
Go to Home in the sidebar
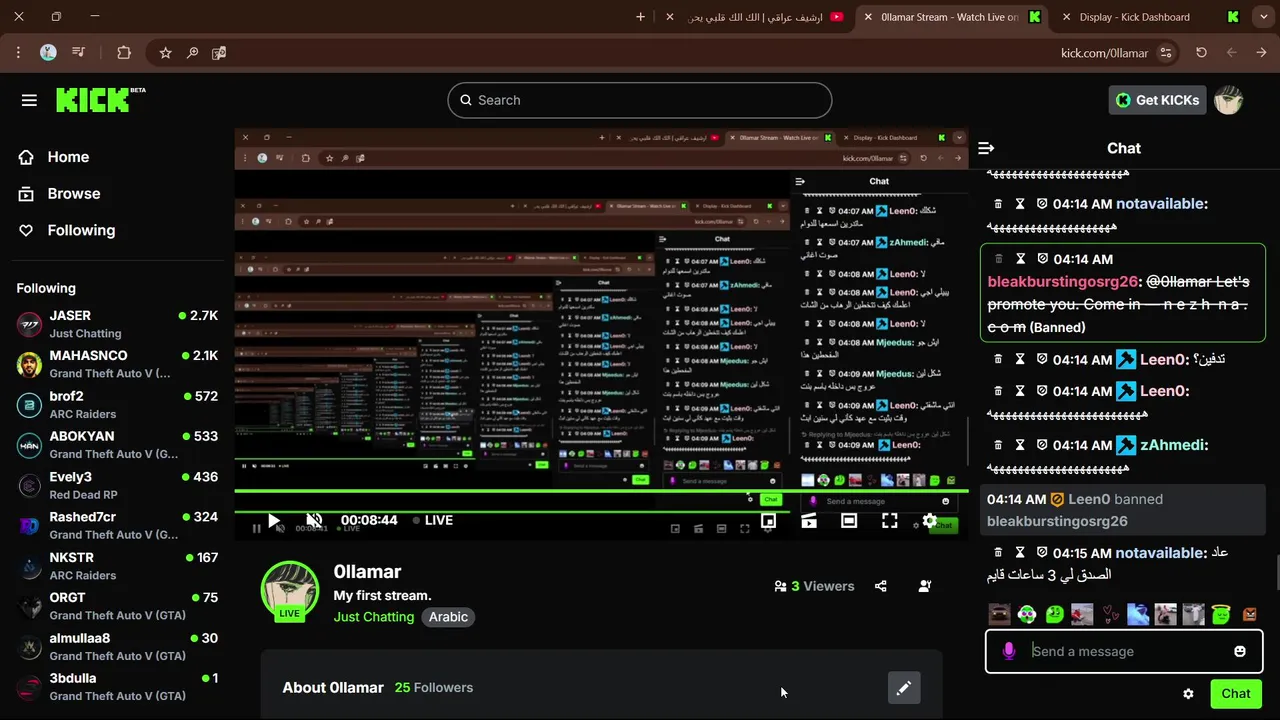pos(68,157)
